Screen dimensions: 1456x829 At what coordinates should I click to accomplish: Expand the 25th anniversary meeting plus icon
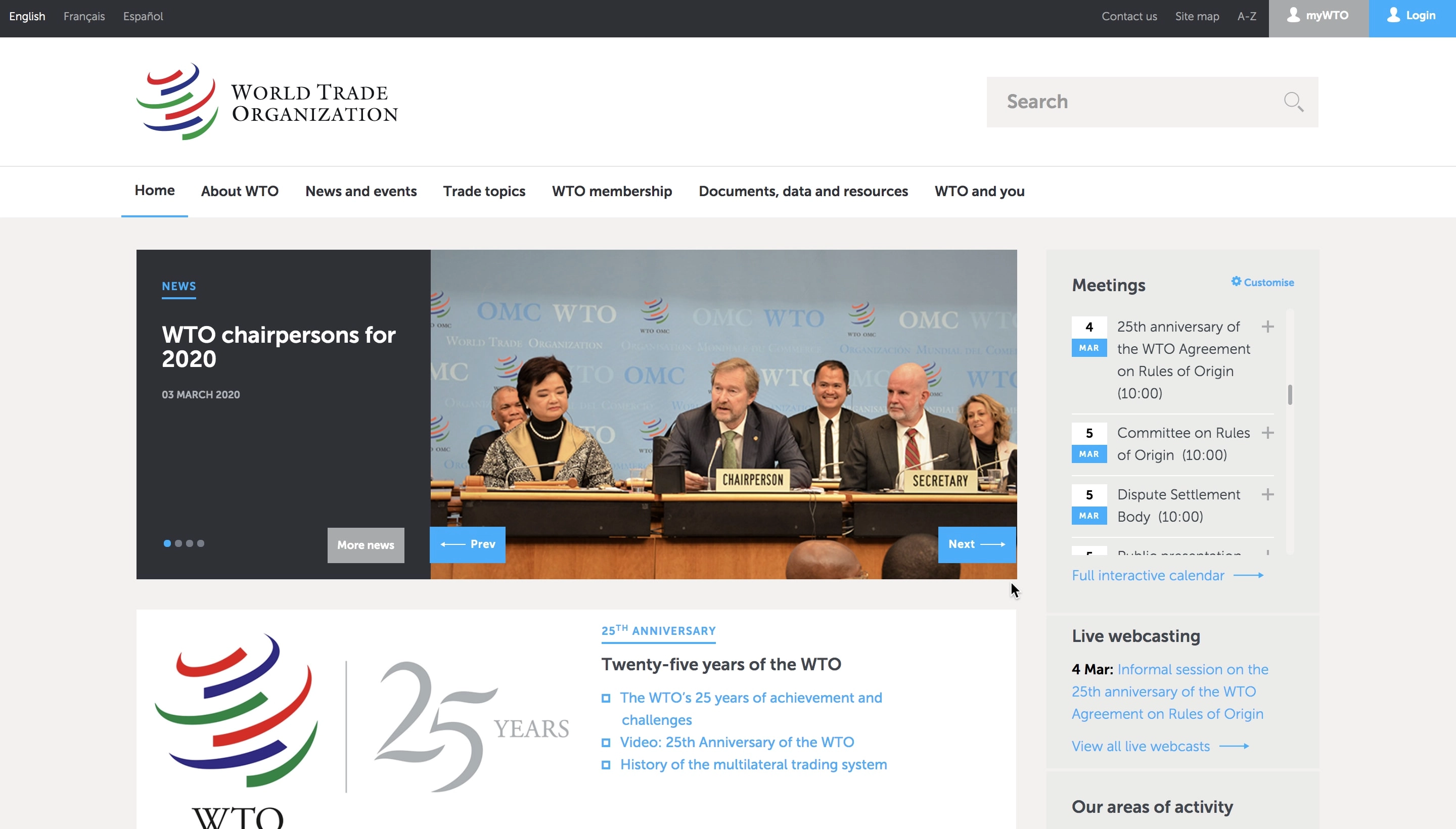coord(1267,327)
